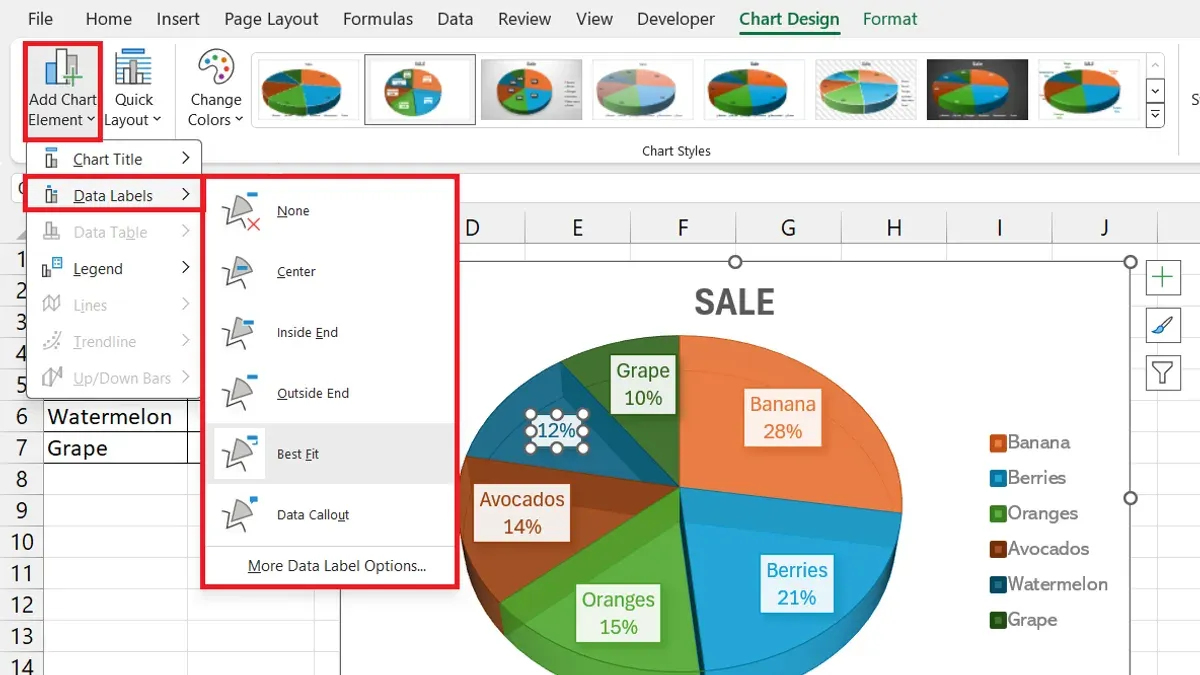Select the Oranges 15% data label
This screenshot has height=675, width=1200.
[618, 613]
